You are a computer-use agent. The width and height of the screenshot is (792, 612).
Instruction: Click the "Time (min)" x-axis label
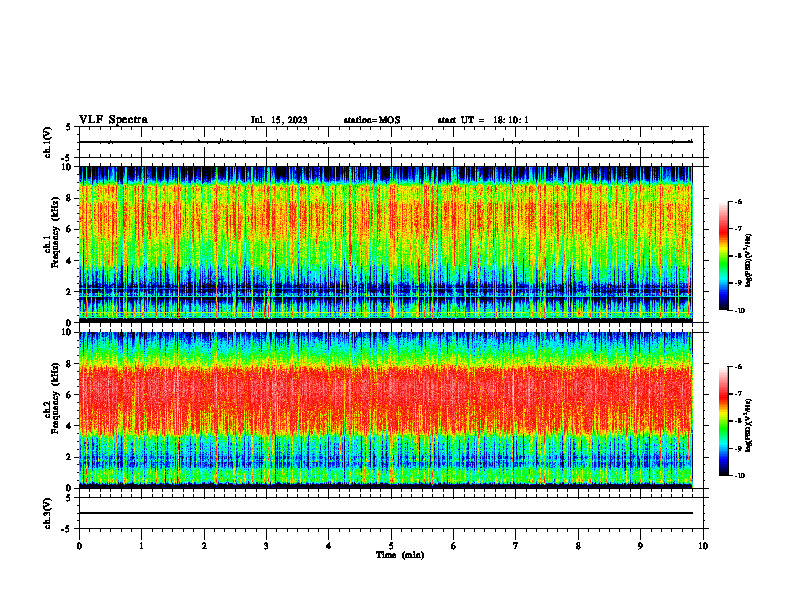400,555
